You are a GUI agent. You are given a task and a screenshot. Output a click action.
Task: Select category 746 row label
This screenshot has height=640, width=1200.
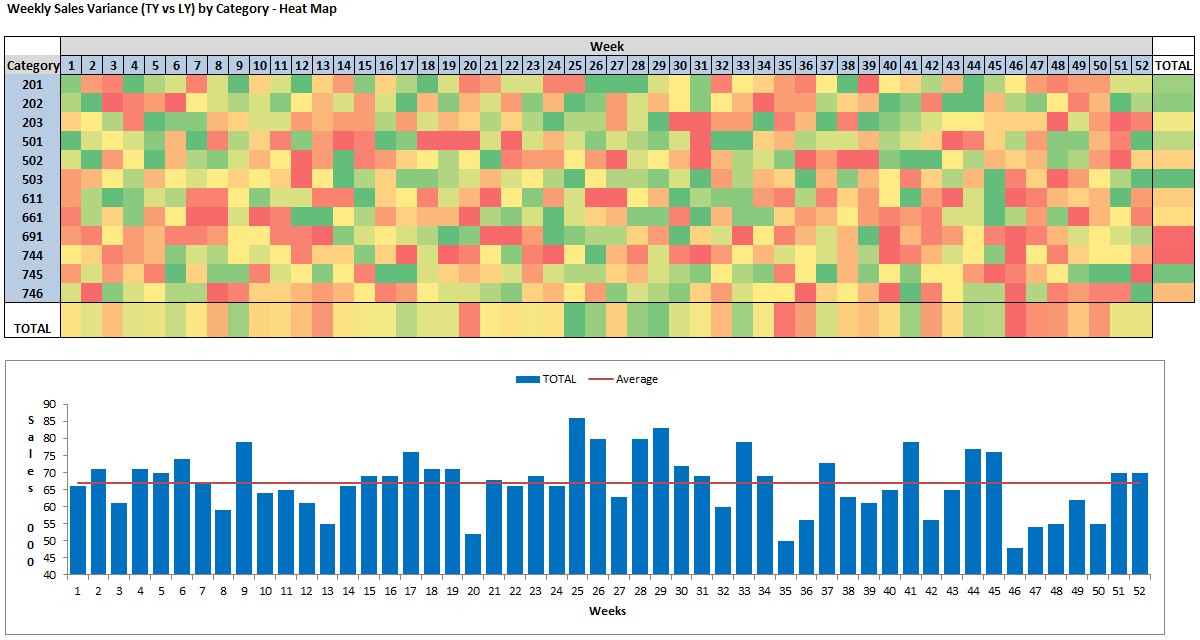[x=32, y=293]
